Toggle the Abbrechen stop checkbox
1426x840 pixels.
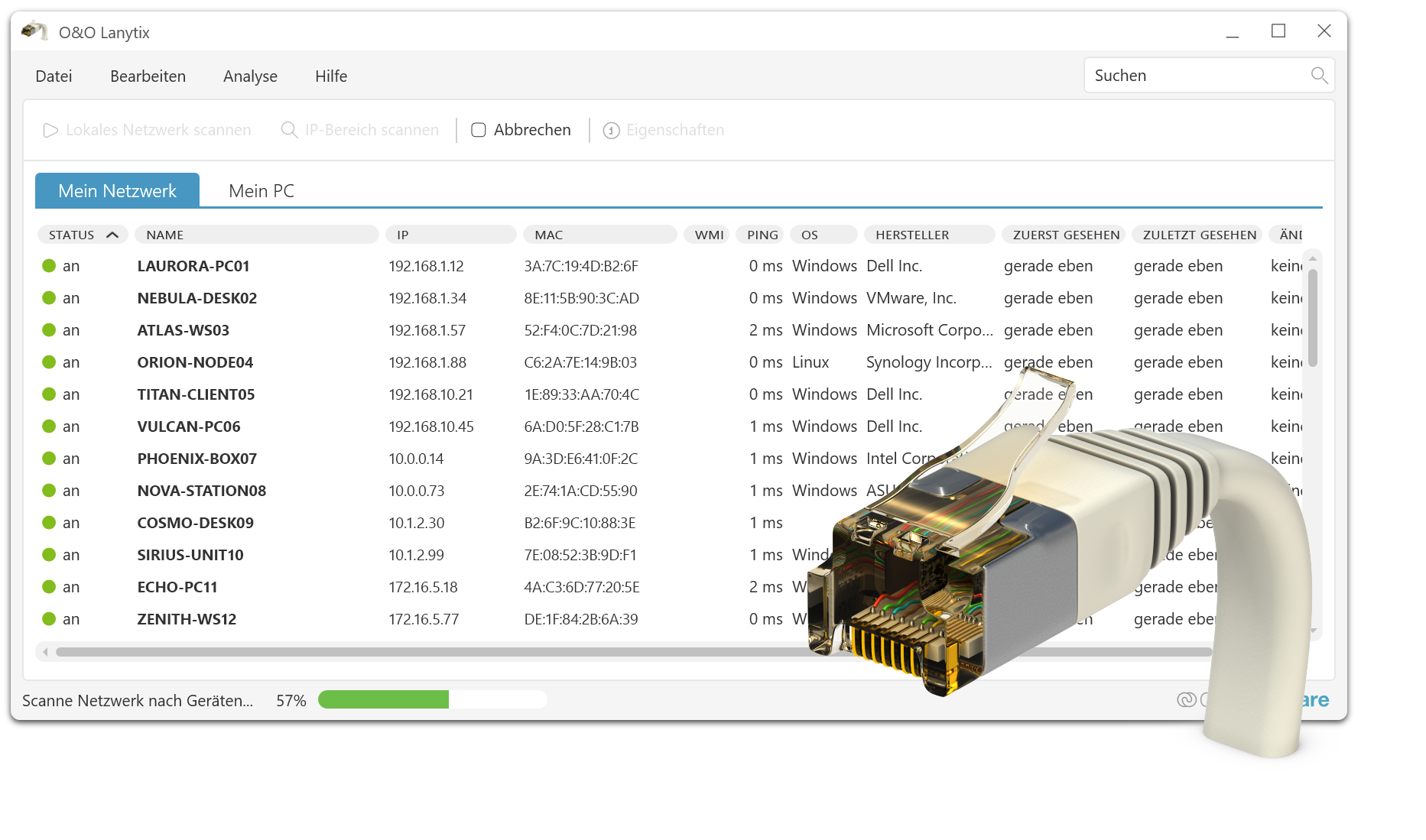[x=479, y=130]
